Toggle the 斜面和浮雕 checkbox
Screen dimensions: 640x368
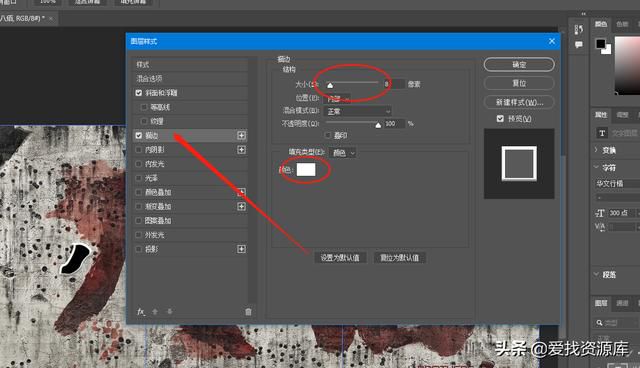pos(139,93)
